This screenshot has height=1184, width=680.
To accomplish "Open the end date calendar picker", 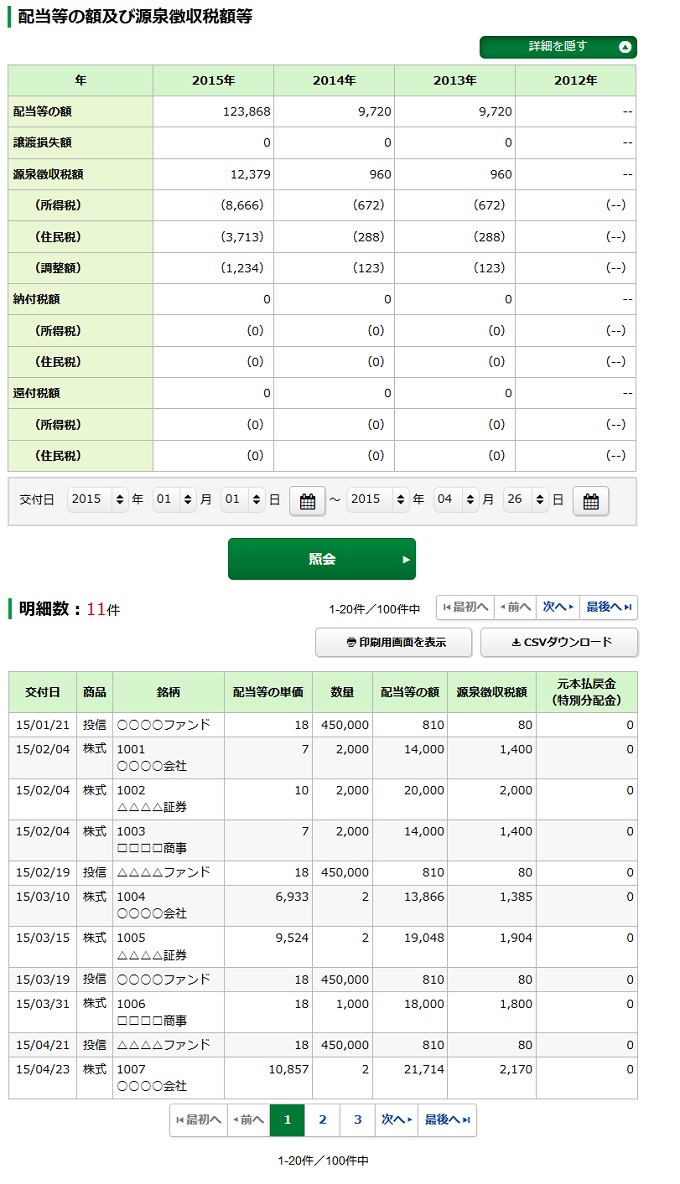I will tap(590, 501).
